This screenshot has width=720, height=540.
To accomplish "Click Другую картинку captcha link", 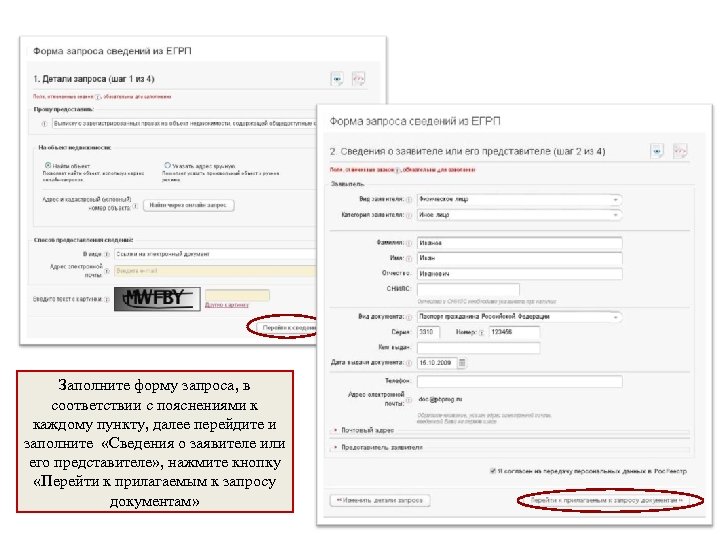I will tap(227, 305).
